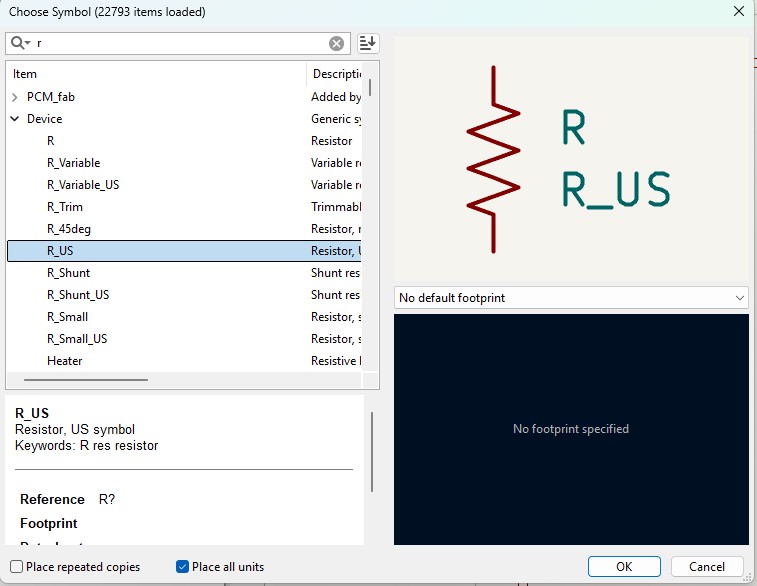Viewport: 757px width, 586px height.
Task: Select R_Variable_US symbol
Action: click(83, 185)
